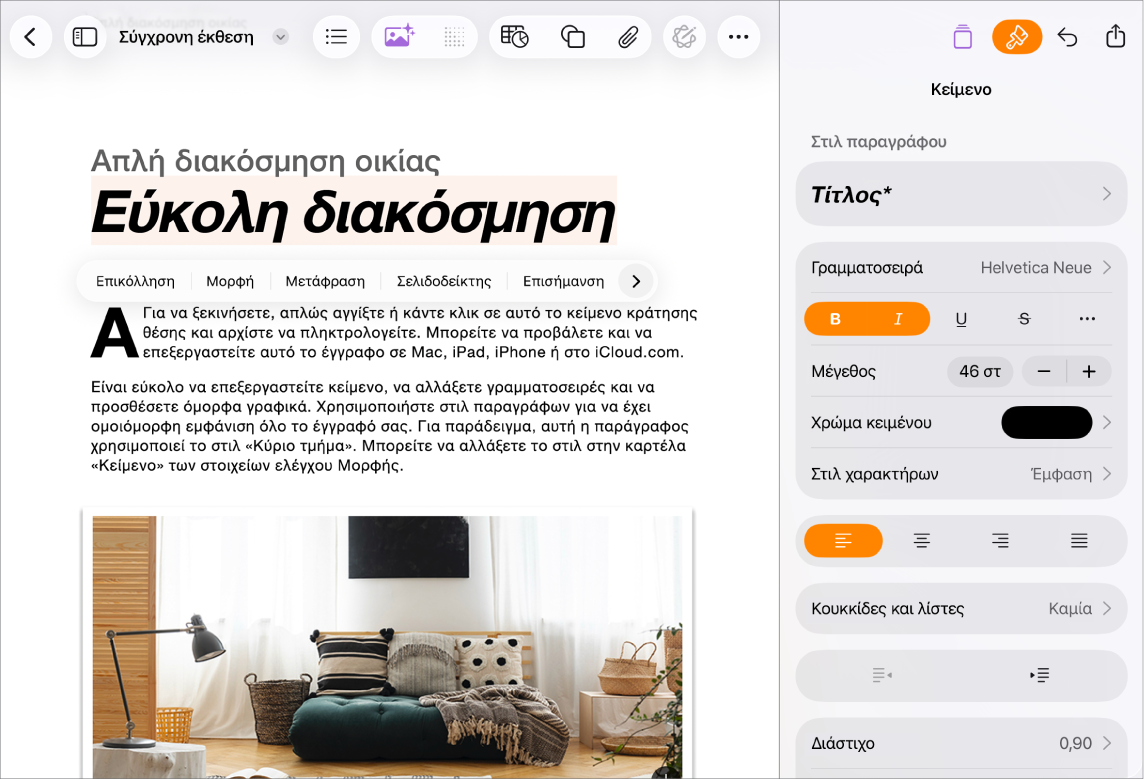Toggle Bold formatting off
The height and width of the screenshot is (779, 1146).
pyautogui.click(x=835, y=319)
